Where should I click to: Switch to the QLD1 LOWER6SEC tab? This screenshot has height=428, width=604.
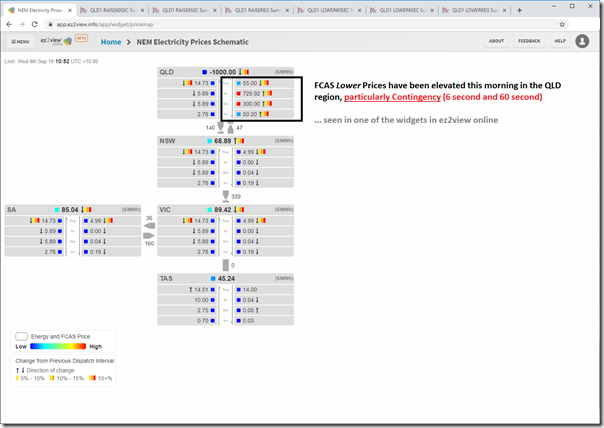402,10
